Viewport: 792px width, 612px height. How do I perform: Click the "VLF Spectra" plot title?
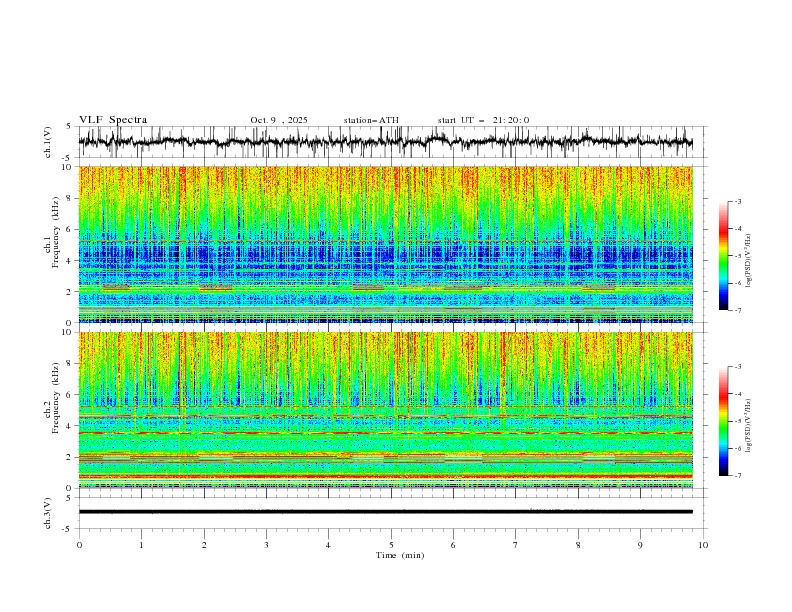(113, 120)
